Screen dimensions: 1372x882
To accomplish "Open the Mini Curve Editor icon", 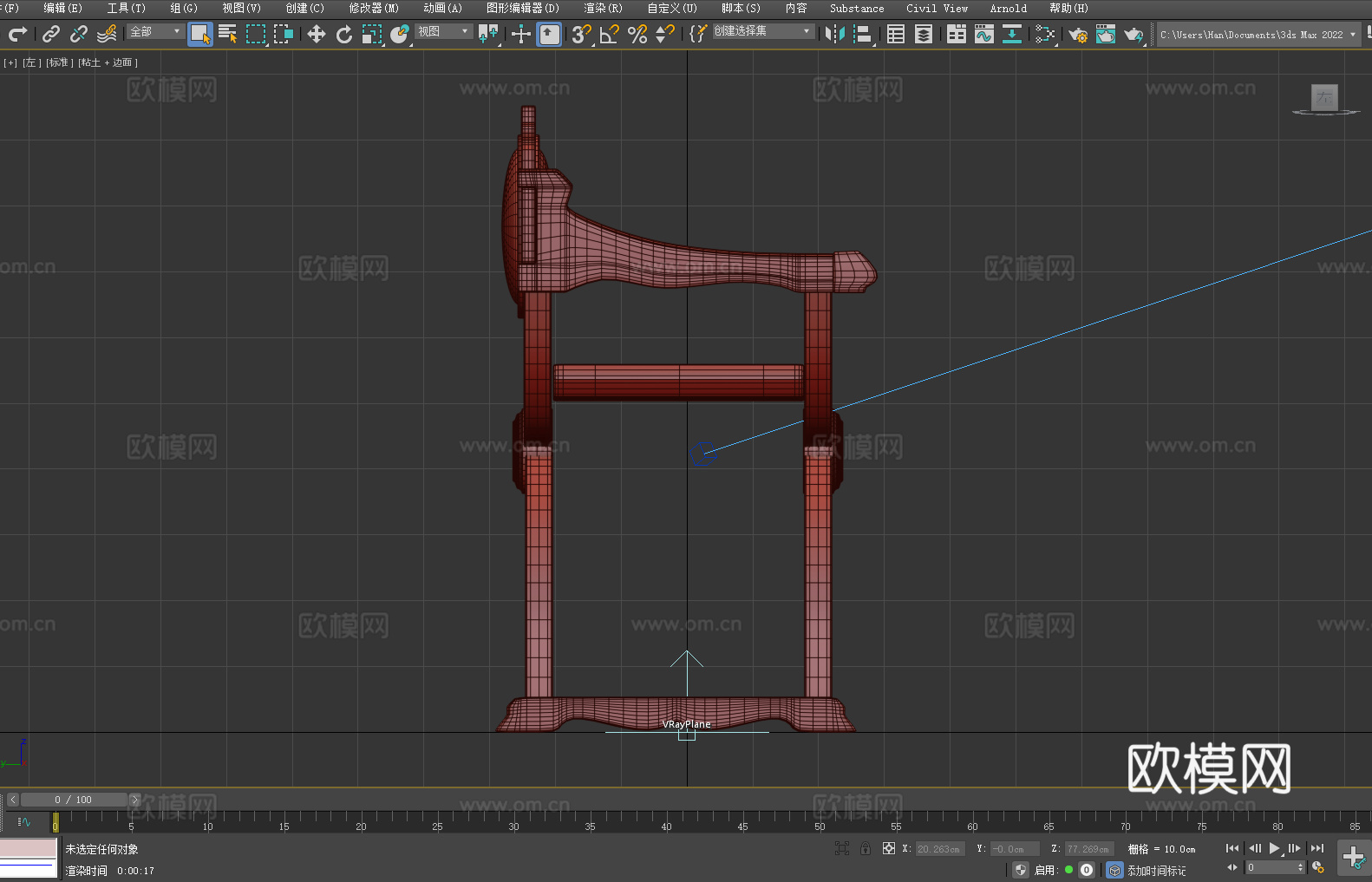I will [x=24, y=821].
